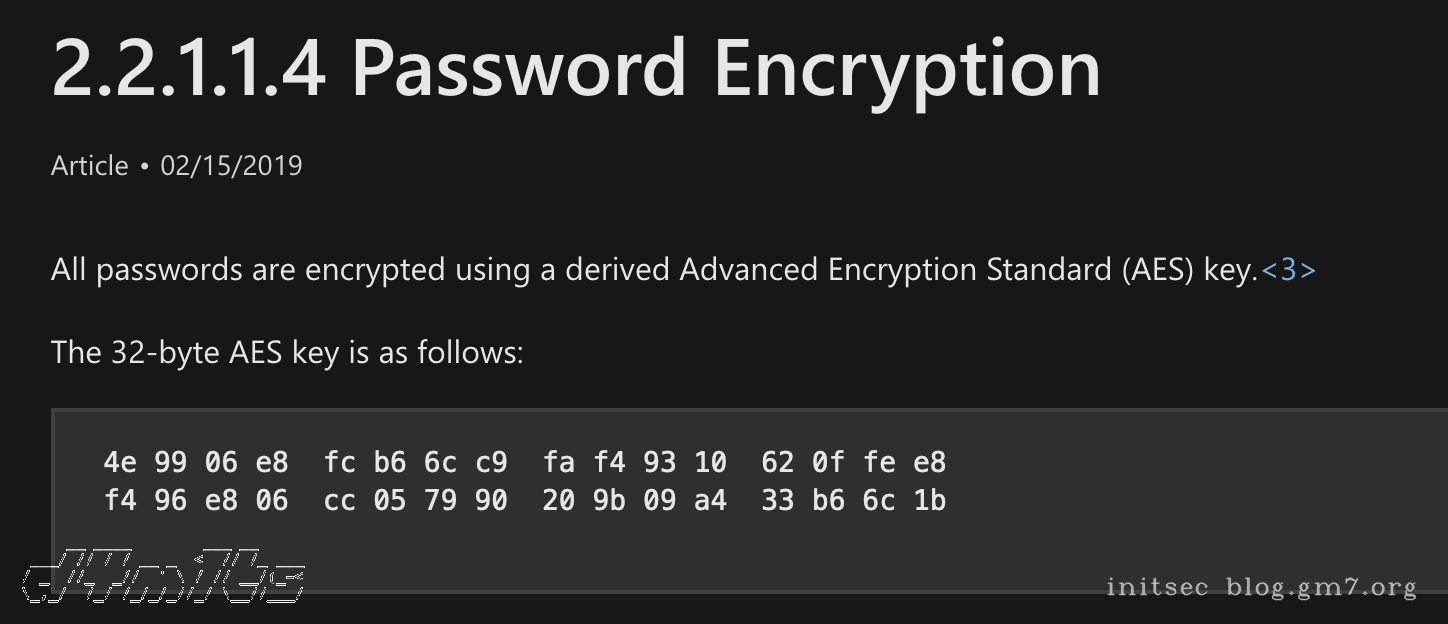The width and height of the screenshot is (1448, 624).
Task: Click the 02/15/2019 publication date
Action: tap(231, 165)
